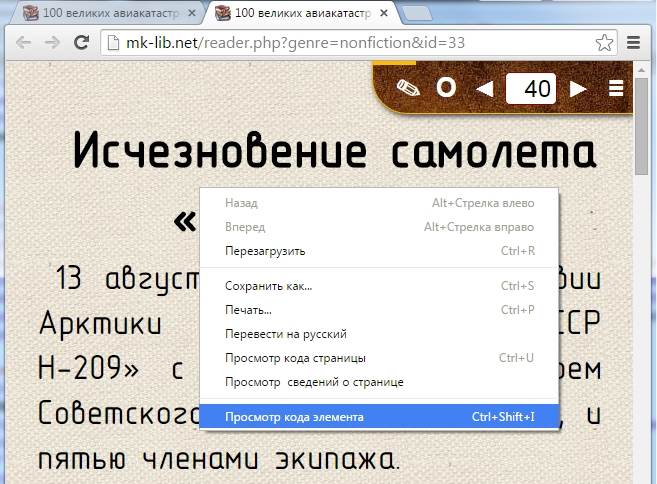The width and height of the screenshot is (657, 484).
Task: Click the browser forward arrow
Action: (x=52, y=42)
